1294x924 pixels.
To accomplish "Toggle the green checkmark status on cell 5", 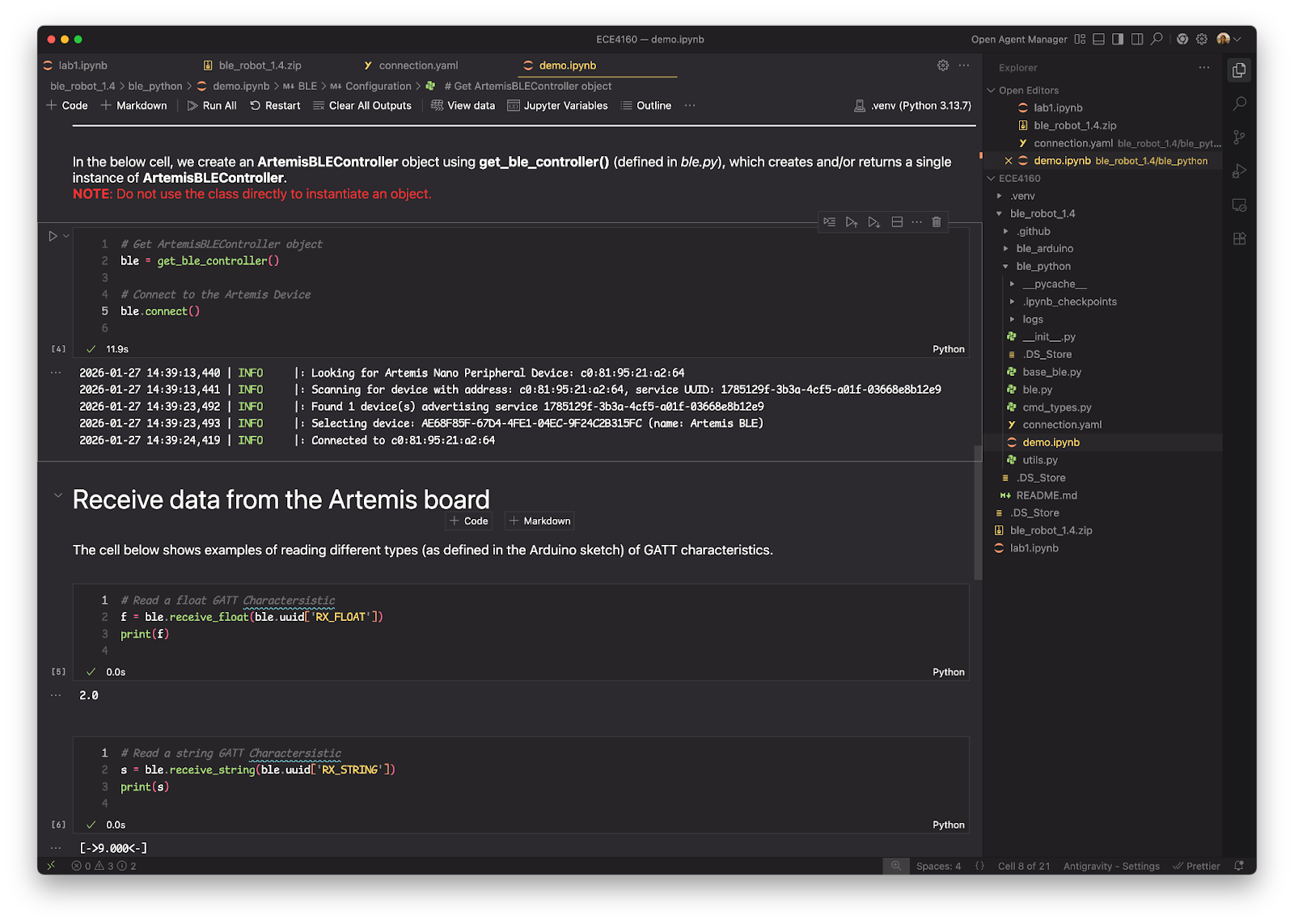I will [x=91, y=671].
